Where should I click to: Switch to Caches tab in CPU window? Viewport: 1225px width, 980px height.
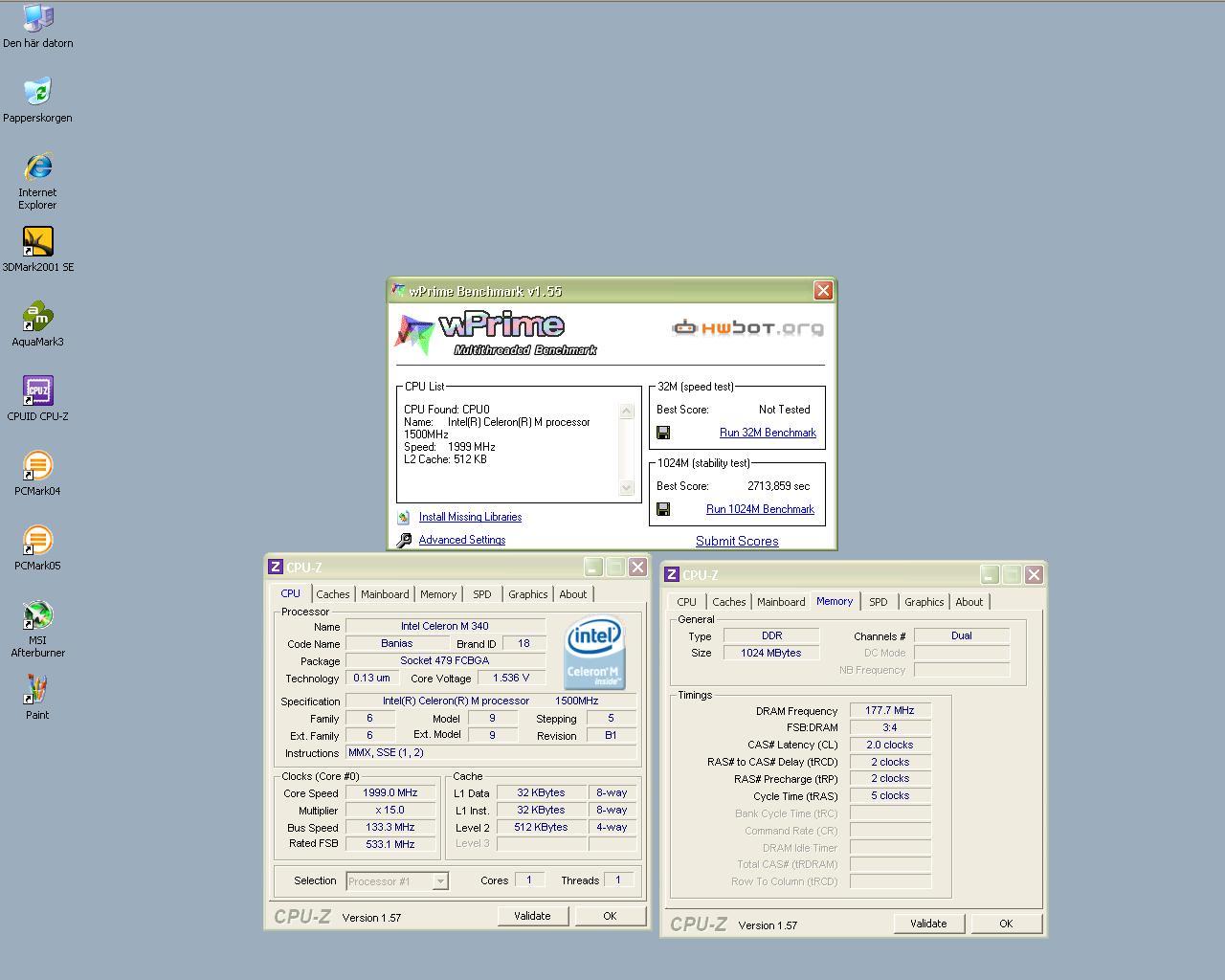(x=333, y=594)
